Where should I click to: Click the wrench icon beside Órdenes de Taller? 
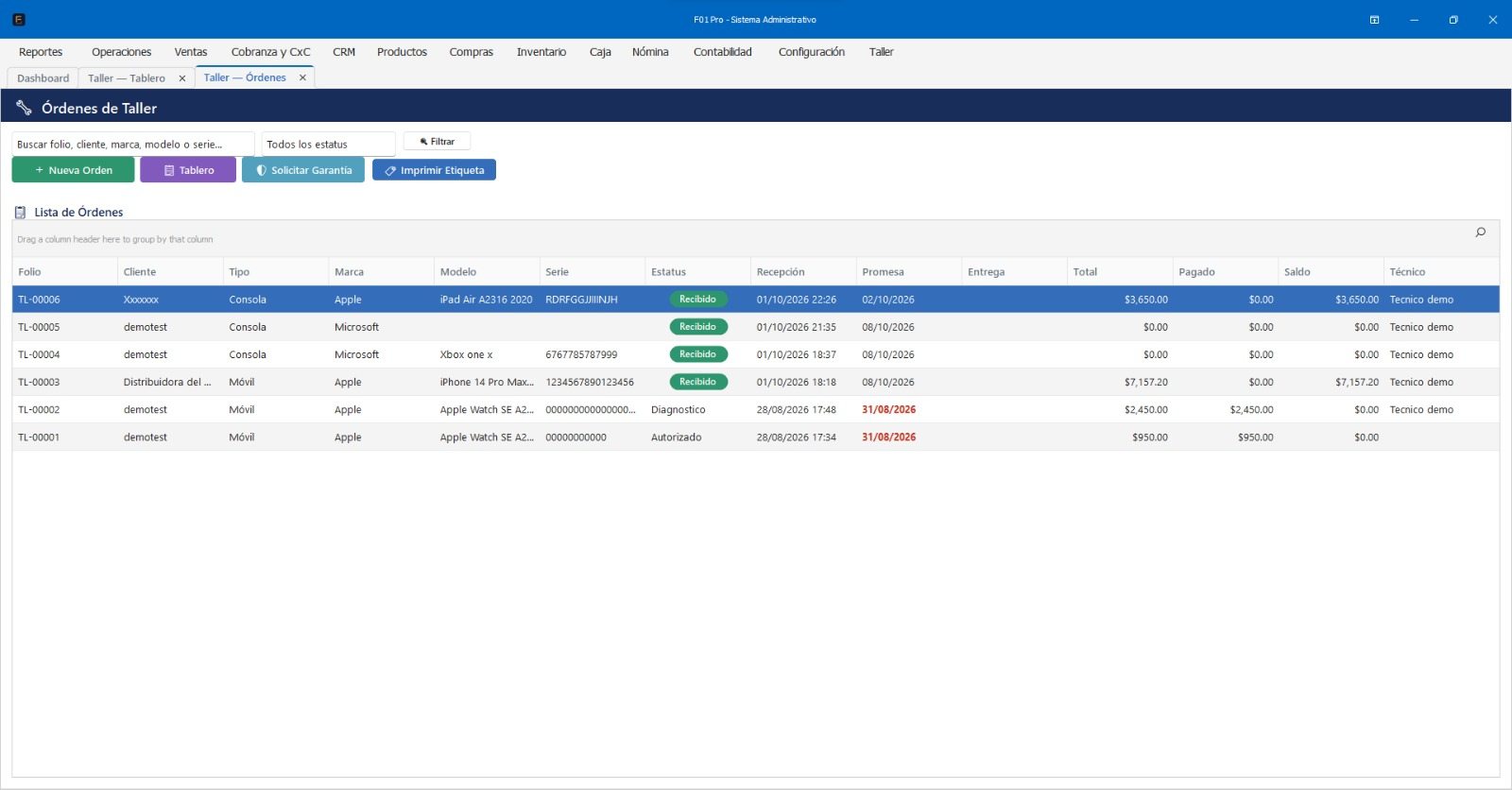point(24,108)
